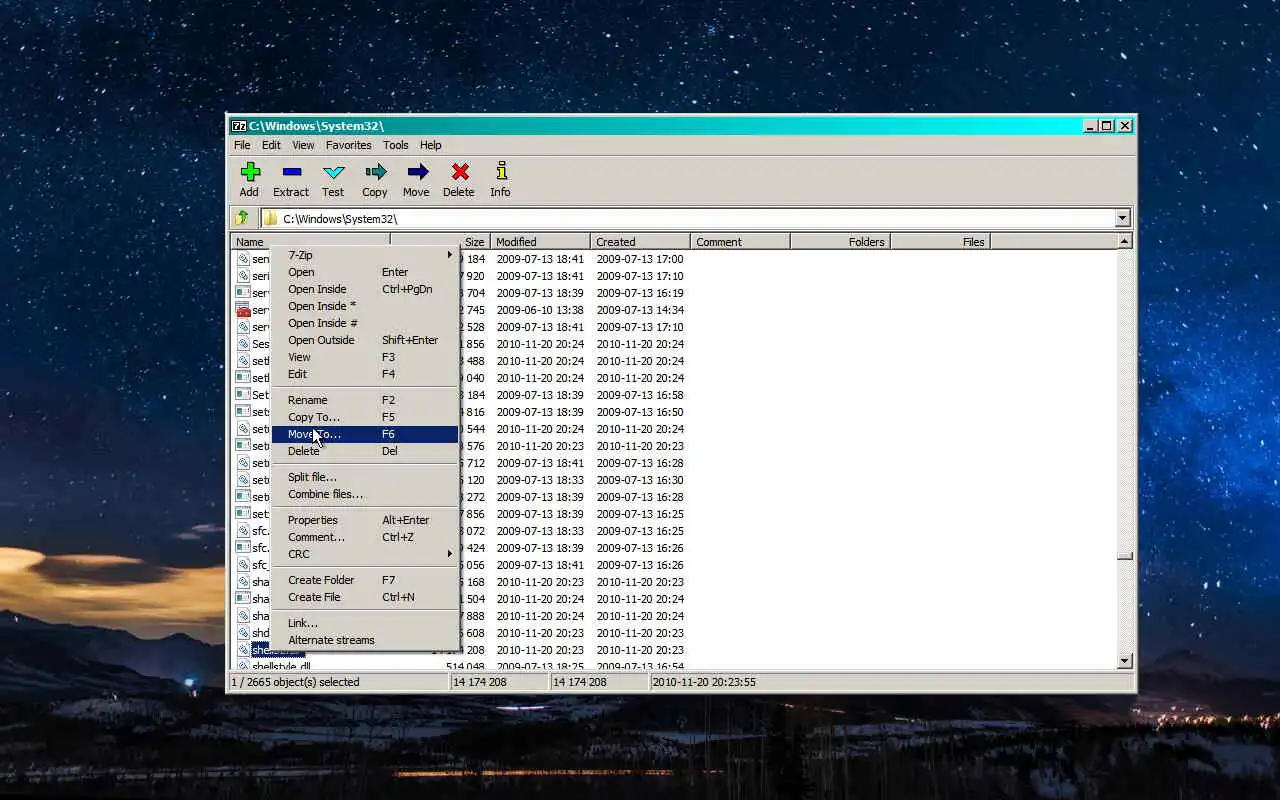Click the 7z application icon in title bar
This screenshot has height=800, width=1280.
coord(239,126)
